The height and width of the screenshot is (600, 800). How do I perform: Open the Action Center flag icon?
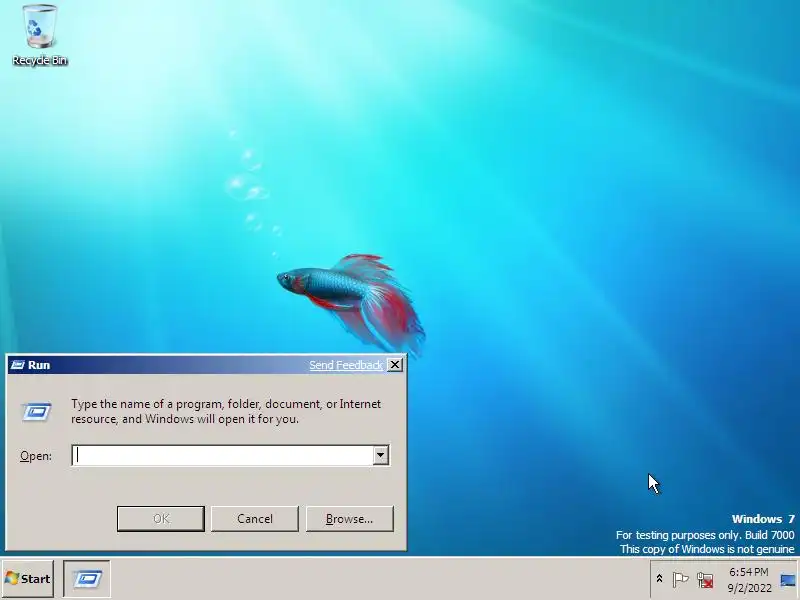coord(680,580)
